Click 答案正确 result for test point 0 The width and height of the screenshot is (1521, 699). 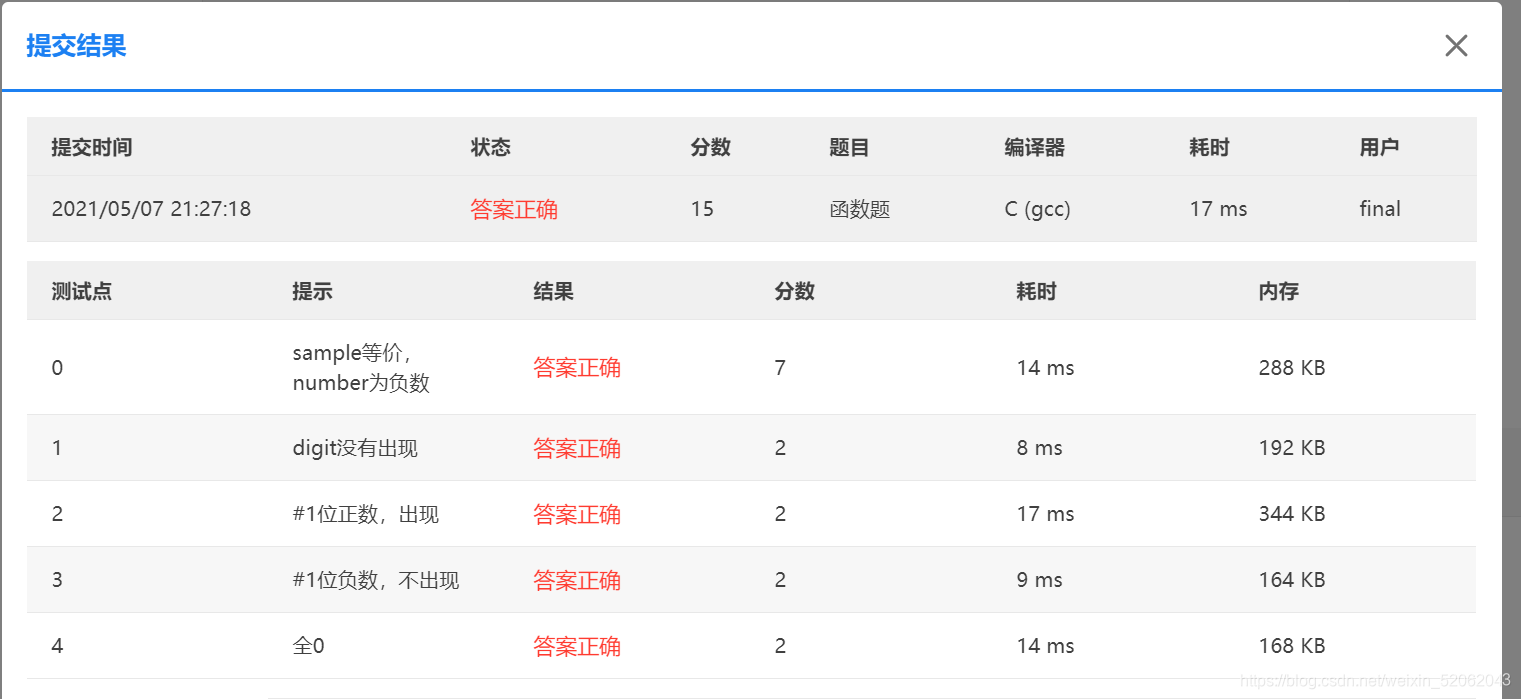(x=577, y=367)
